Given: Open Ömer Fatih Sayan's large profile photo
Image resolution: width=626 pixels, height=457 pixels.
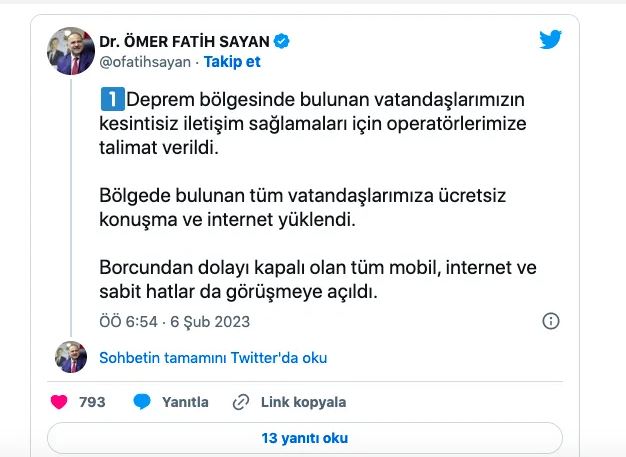Looking at the screenshot, I should (x=71, y=51).
